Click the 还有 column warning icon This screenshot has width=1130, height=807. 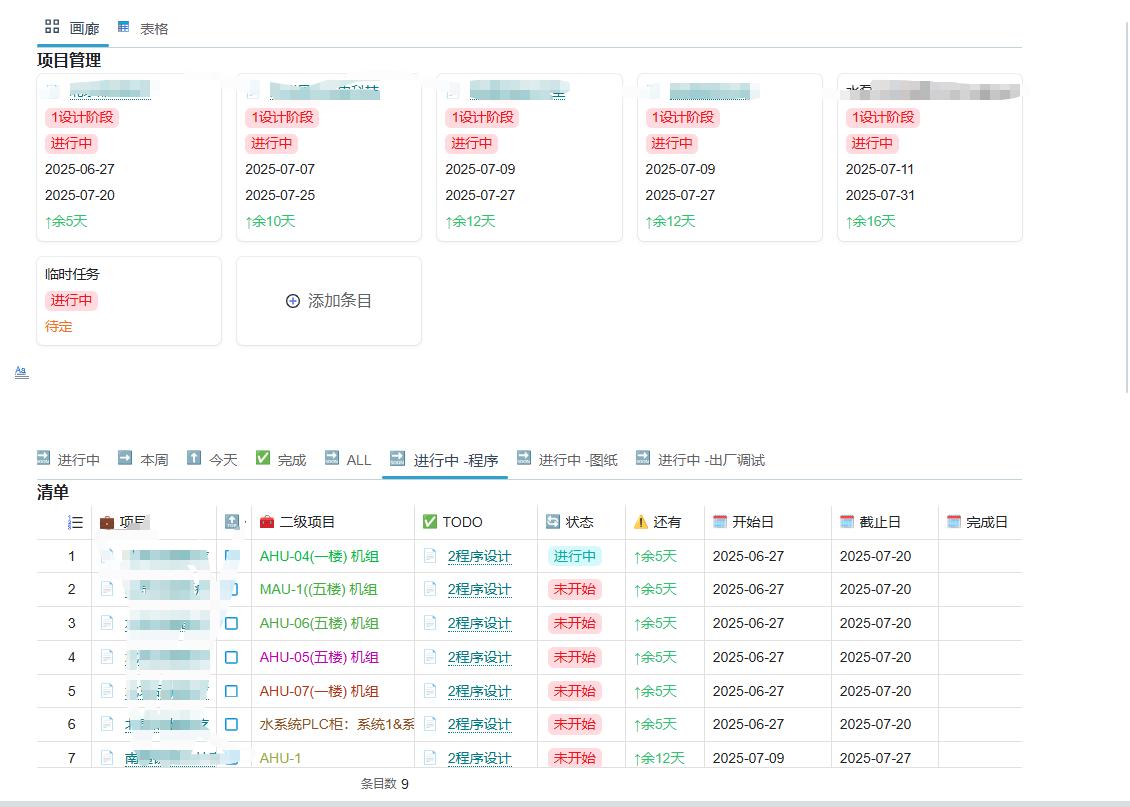pyautogui.click(x=641, y=522)
